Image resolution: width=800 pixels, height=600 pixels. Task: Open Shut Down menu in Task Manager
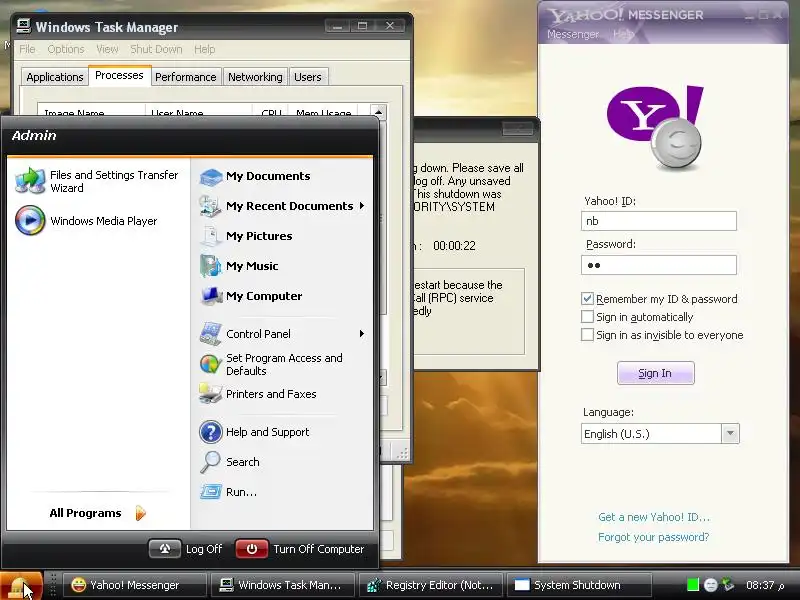coord(156,49)
